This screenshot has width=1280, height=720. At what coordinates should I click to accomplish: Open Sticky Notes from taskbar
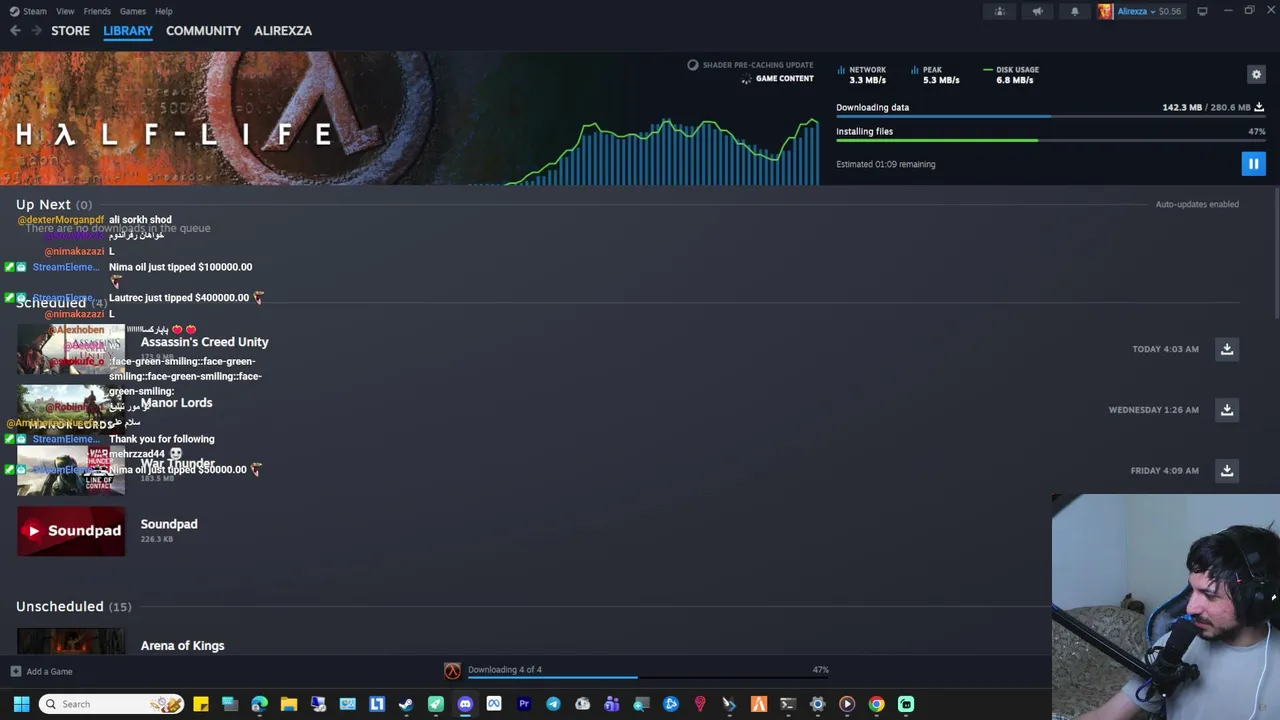pyautogui.click(x=201, y=704)
